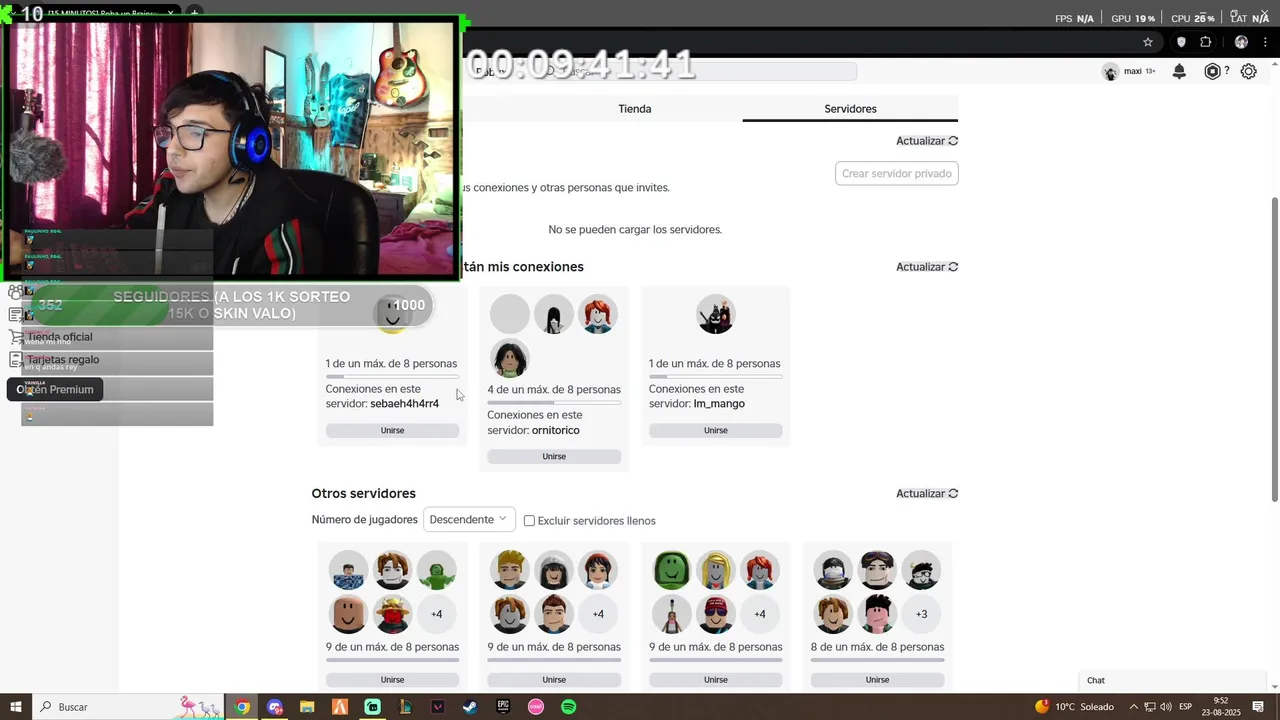Open the maxi profile avatar in Roblox header
This screenshot has width=1280, height=720.
[1110, 71]
